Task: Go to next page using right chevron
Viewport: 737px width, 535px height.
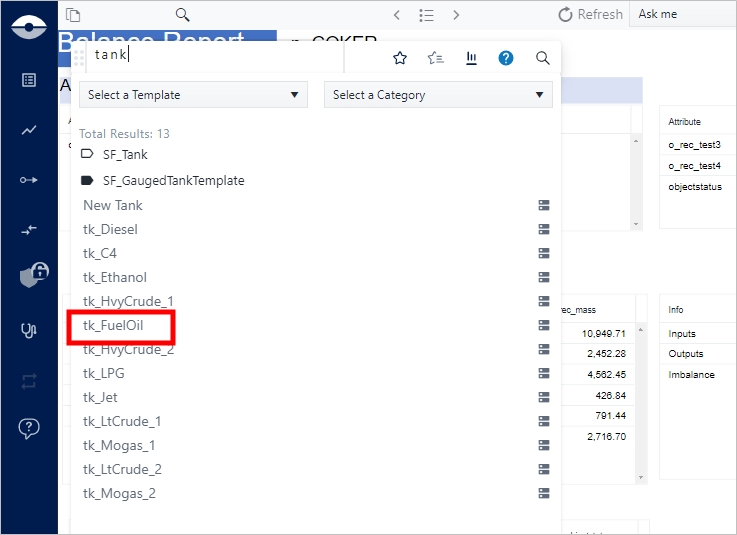Action: (x=456, y=15)
